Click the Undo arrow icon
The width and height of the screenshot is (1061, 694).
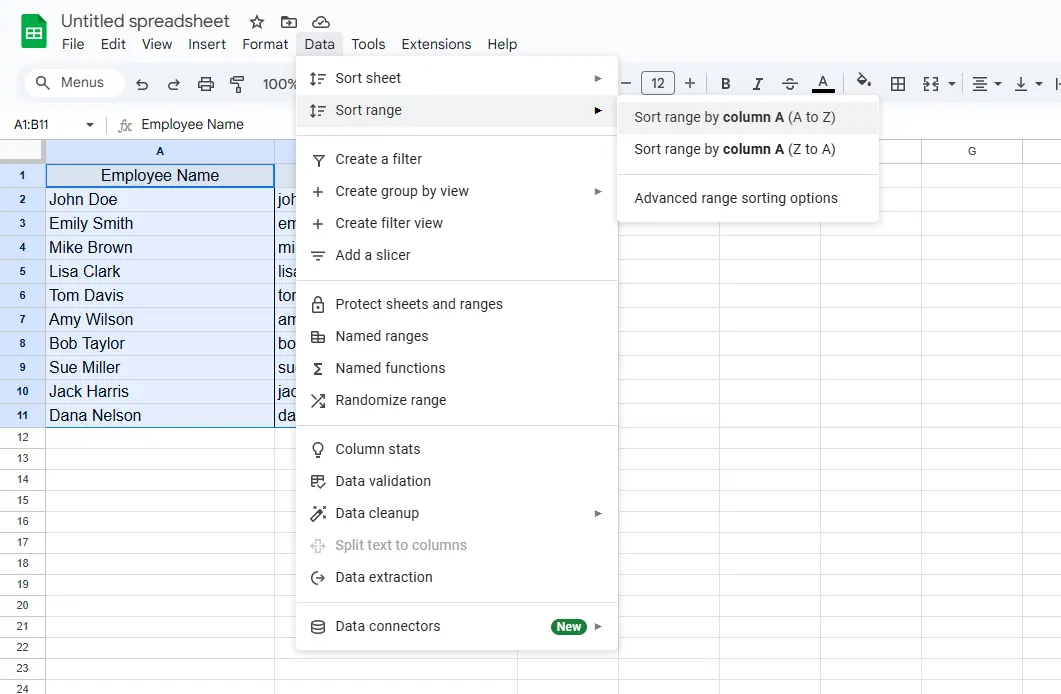(142, 84)
